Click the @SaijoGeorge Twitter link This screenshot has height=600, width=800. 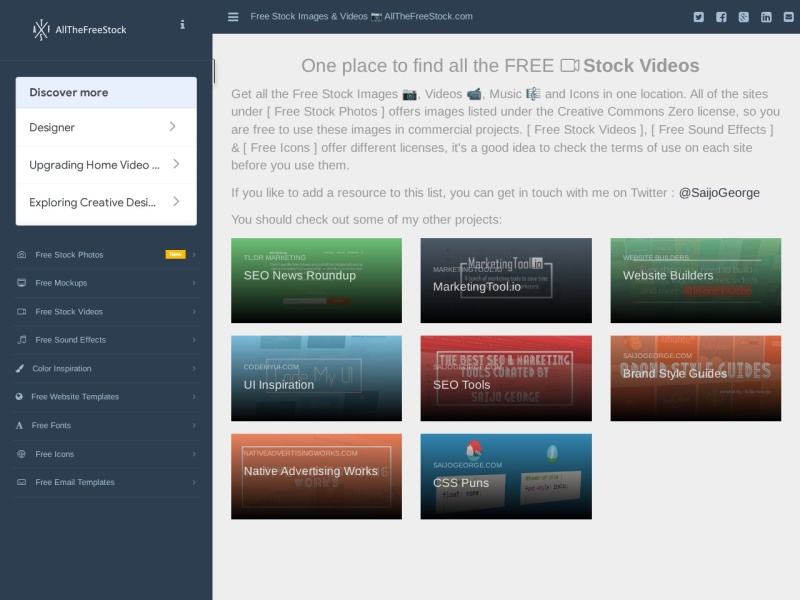pos(719,193)
